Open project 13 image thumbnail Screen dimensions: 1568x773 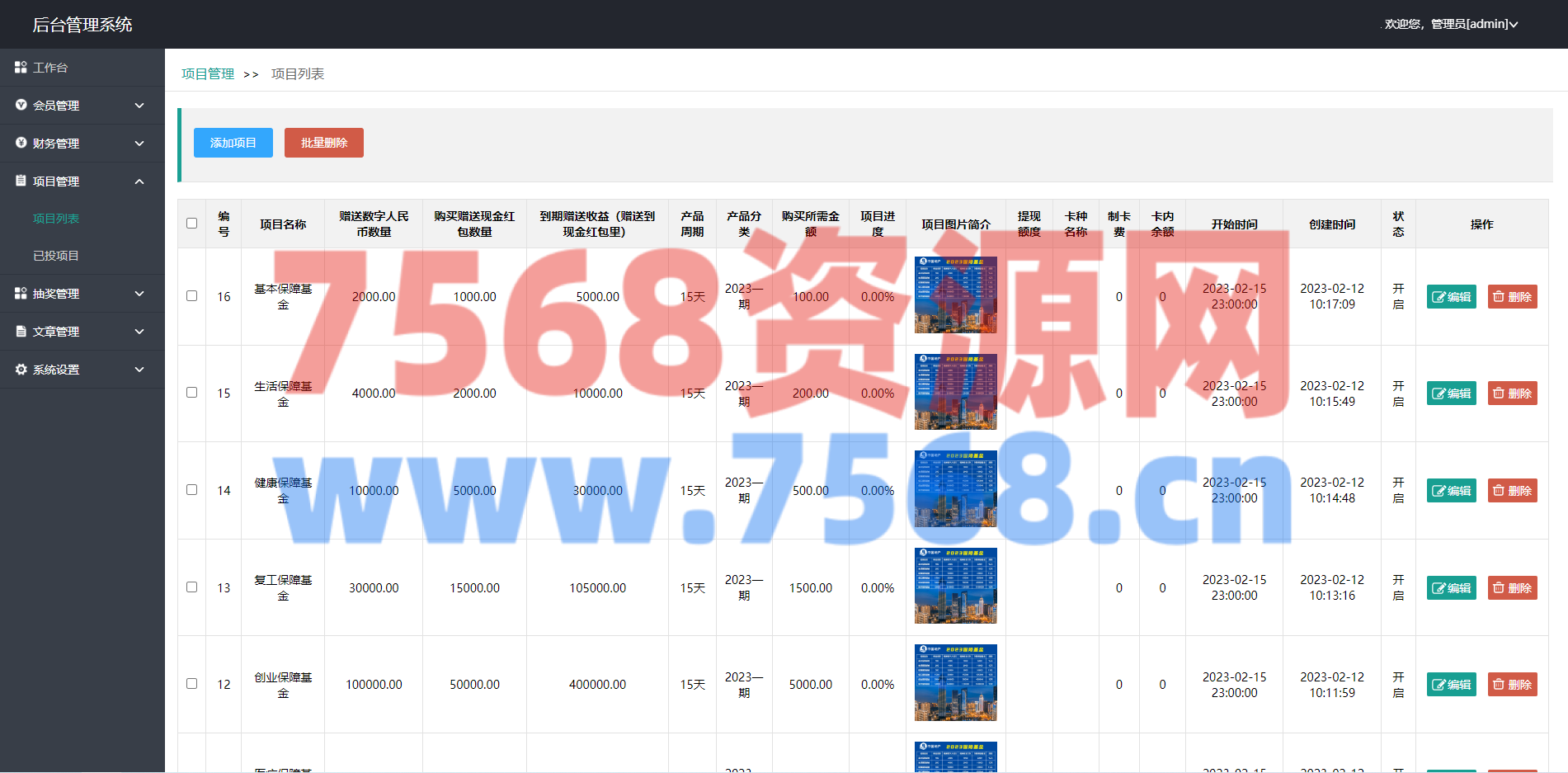point(955,586)
